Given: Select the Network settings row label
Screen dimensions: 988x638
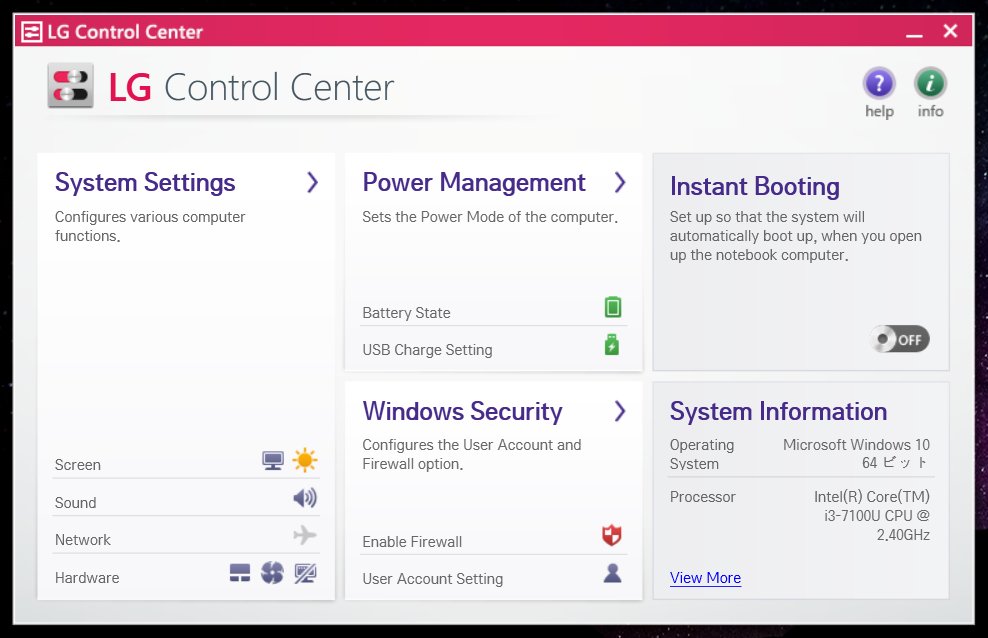Looking at the screenshot, I should click(x=83, y=540).
